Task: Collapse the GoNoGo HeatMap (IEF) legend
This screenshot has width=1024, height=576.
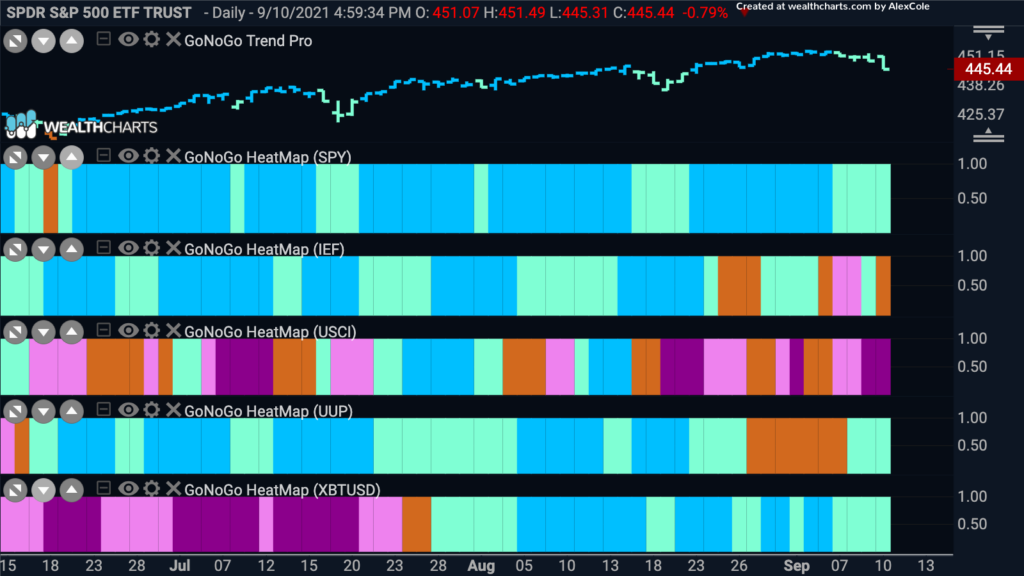Action: tap(103, 248)
